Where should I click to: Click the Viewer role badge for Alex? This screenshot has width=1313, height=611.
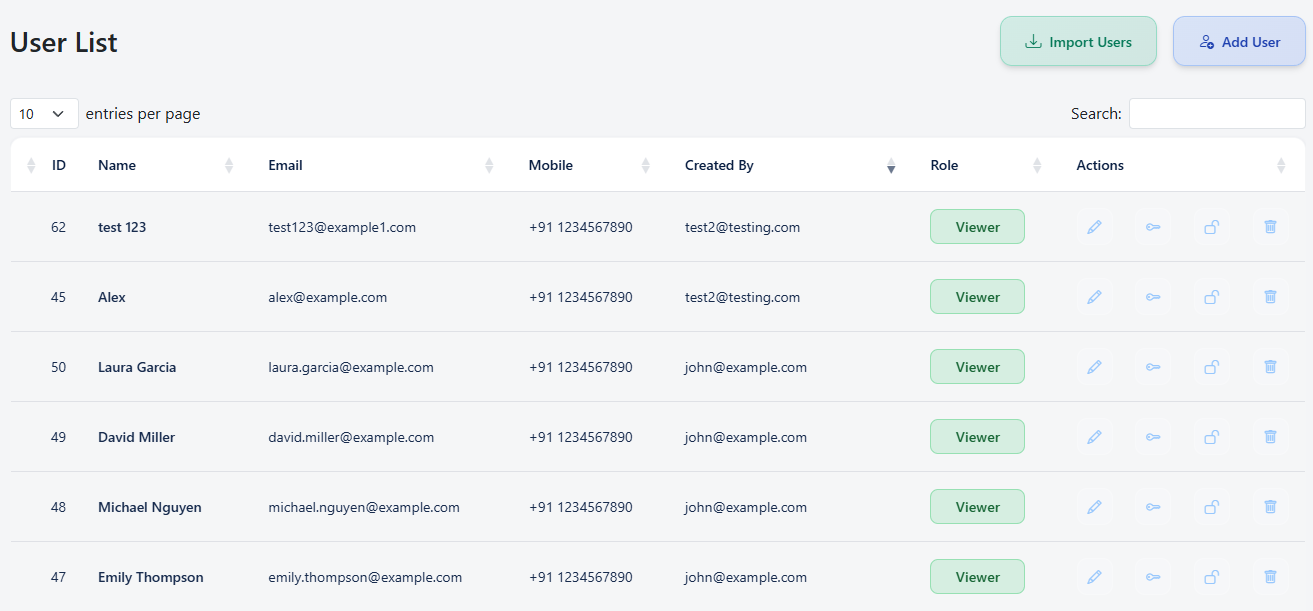(977, 297)
